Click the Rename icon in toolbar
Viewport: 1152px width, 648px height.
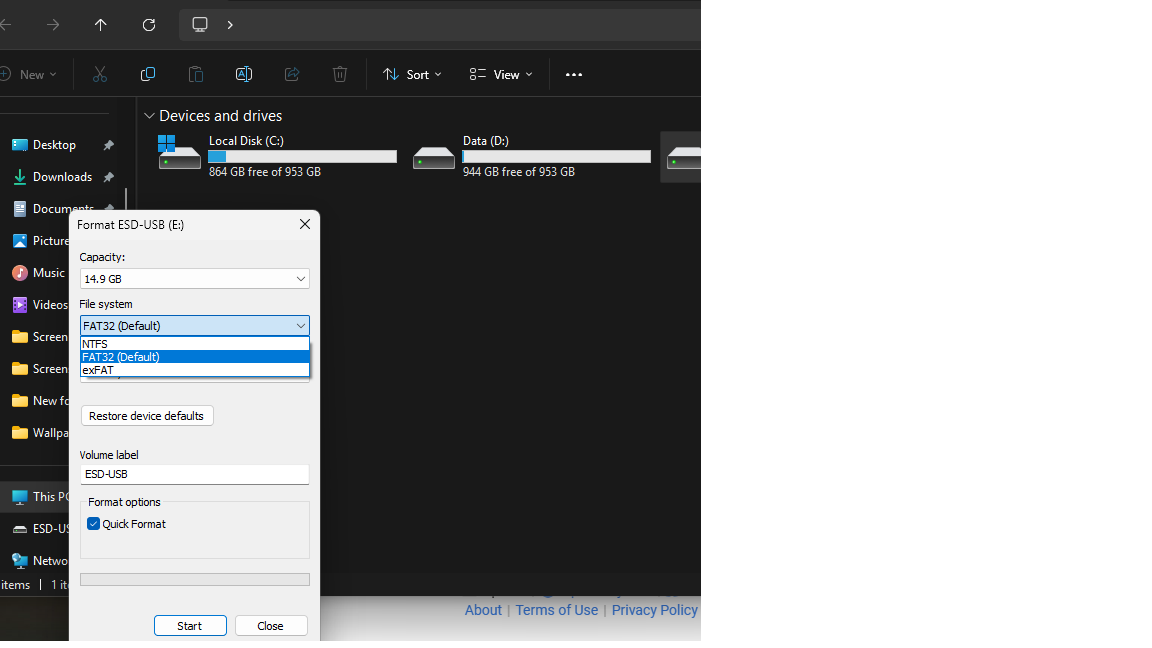tap(243, 74)
